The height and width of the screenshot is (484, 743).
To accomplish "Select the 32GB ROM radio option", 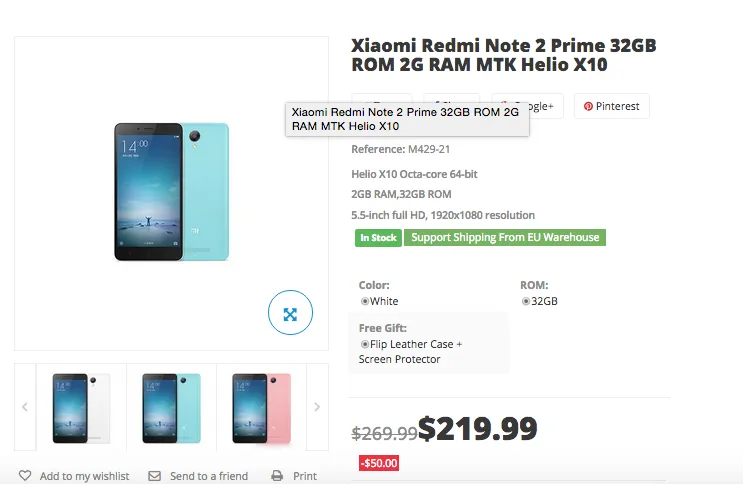I will 526,301.
